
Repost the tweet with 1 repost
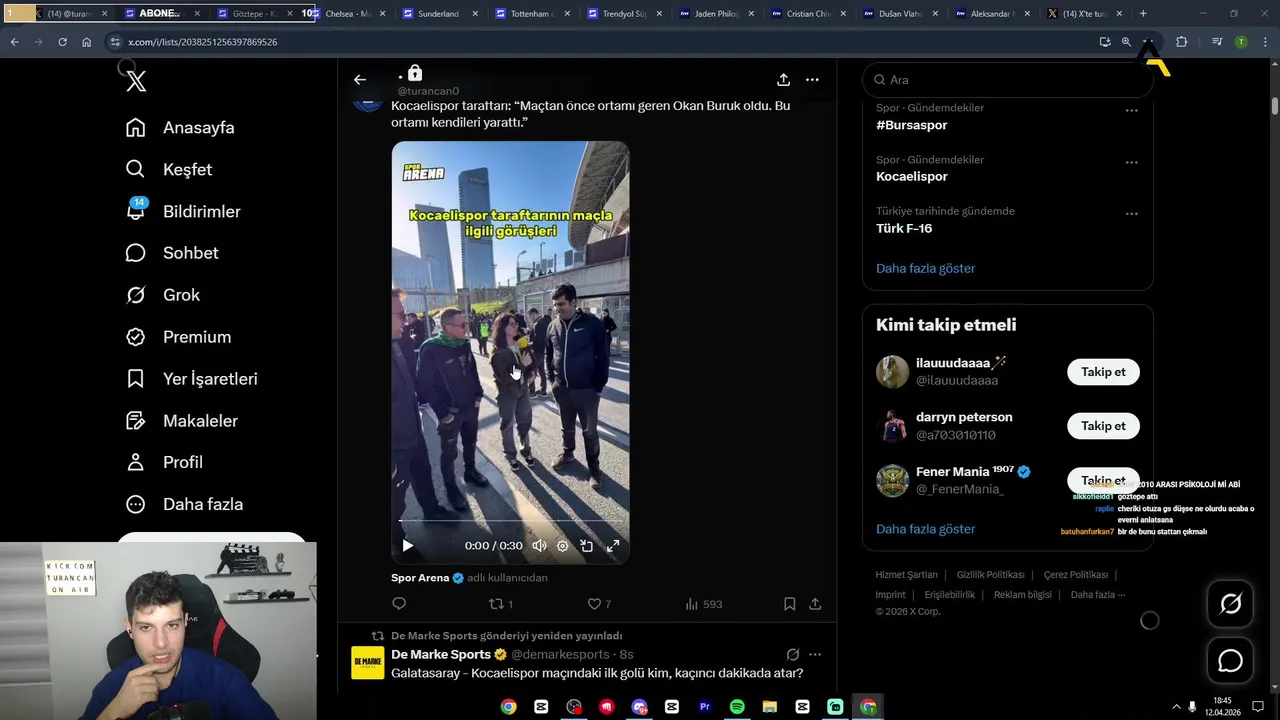click(500, 604)
